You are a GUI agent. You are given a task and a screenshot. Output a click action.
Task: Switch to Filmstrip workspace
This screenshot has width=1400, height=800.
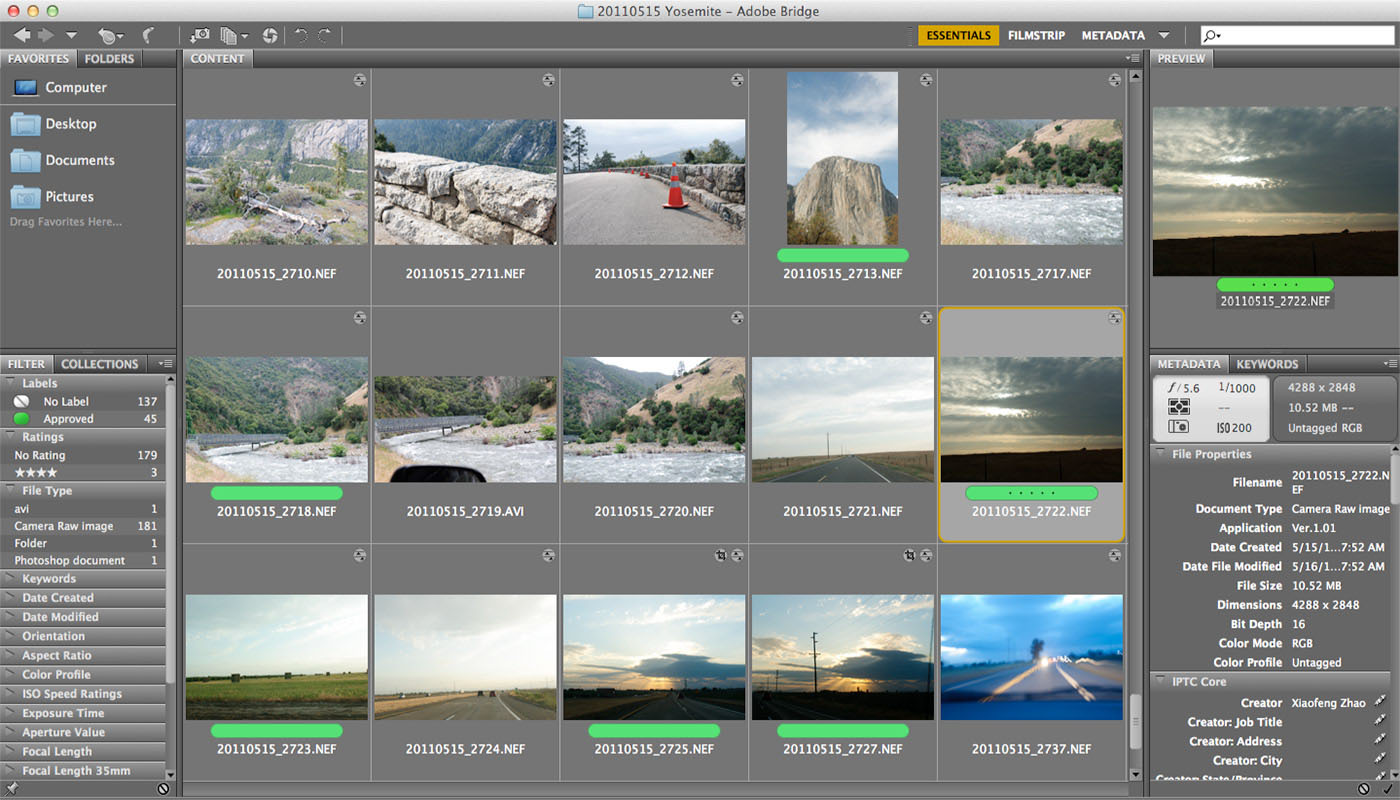click(x=1036, y=36)
